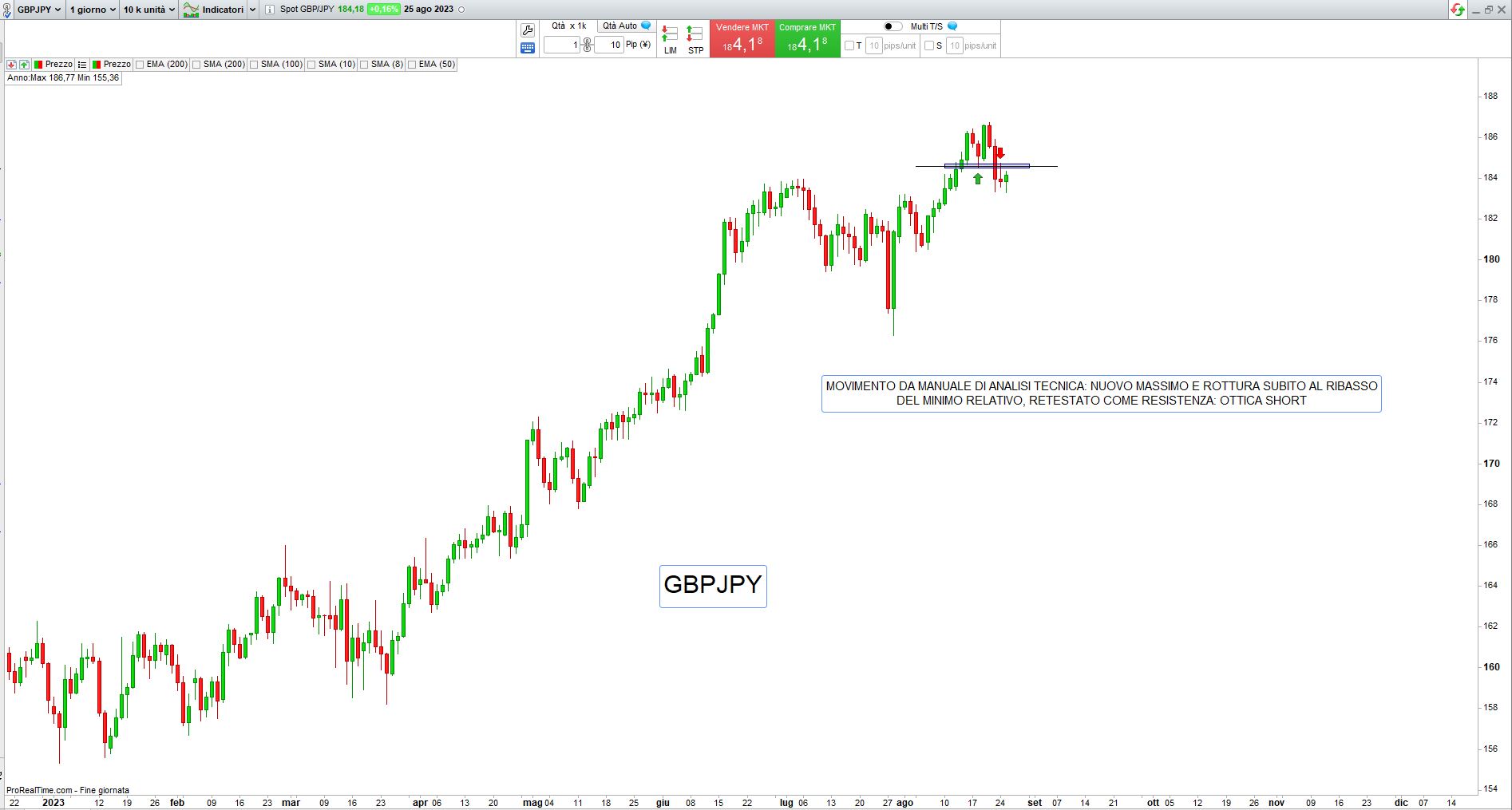Select the STP stop order icon
The height and width of the screenshot is (810, 1512).
click(x=695, y=39)
